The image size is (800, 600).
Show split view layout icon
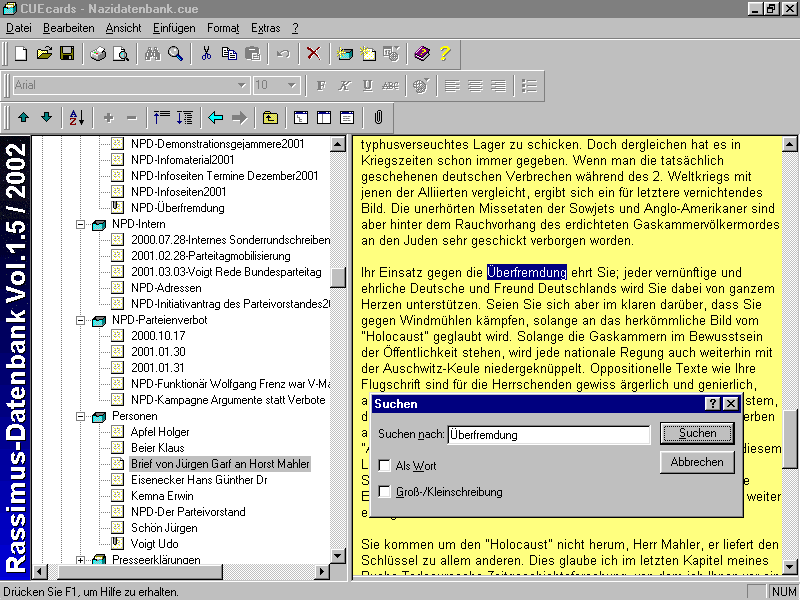324,118
